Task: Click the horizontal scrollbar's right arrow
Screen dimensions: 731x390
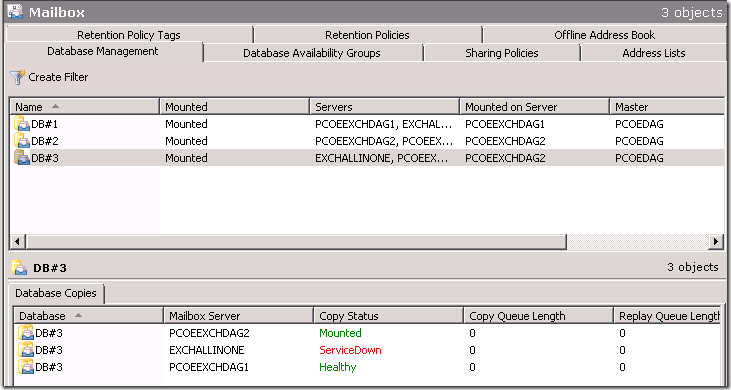Action: pos(716,242)
